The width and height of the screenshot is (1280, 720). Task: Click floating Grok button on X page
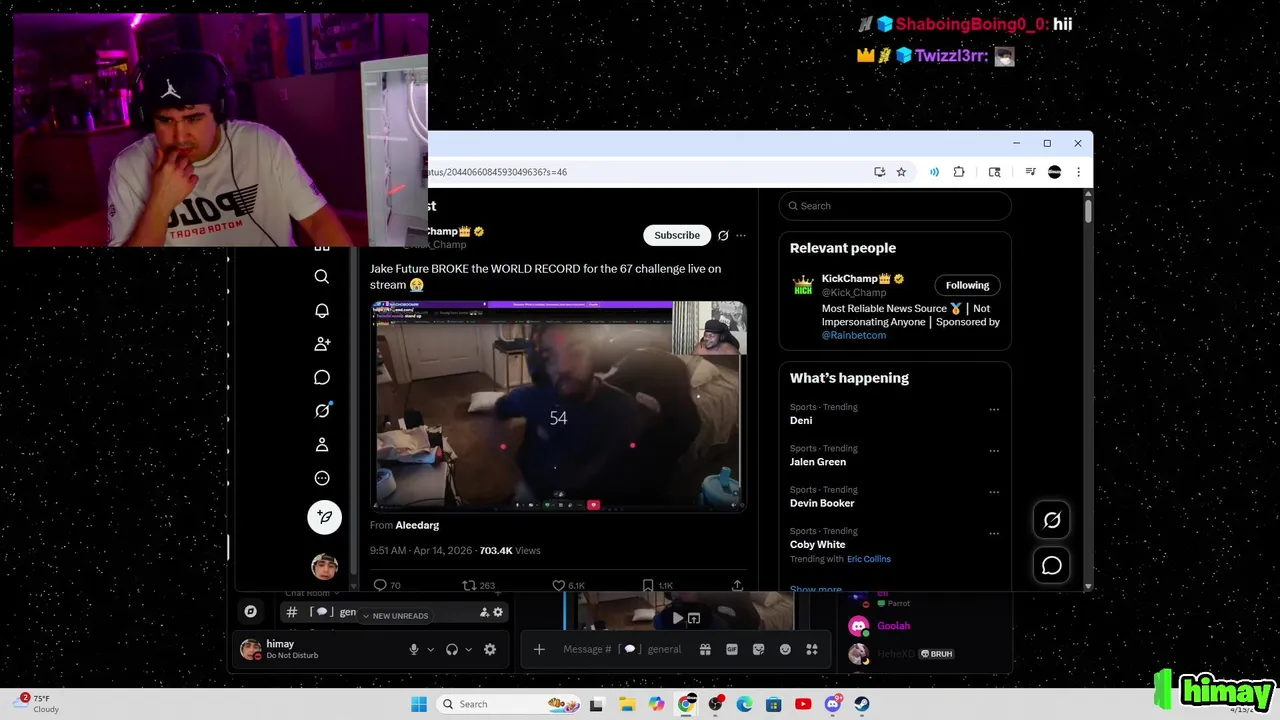[1052, 520]
